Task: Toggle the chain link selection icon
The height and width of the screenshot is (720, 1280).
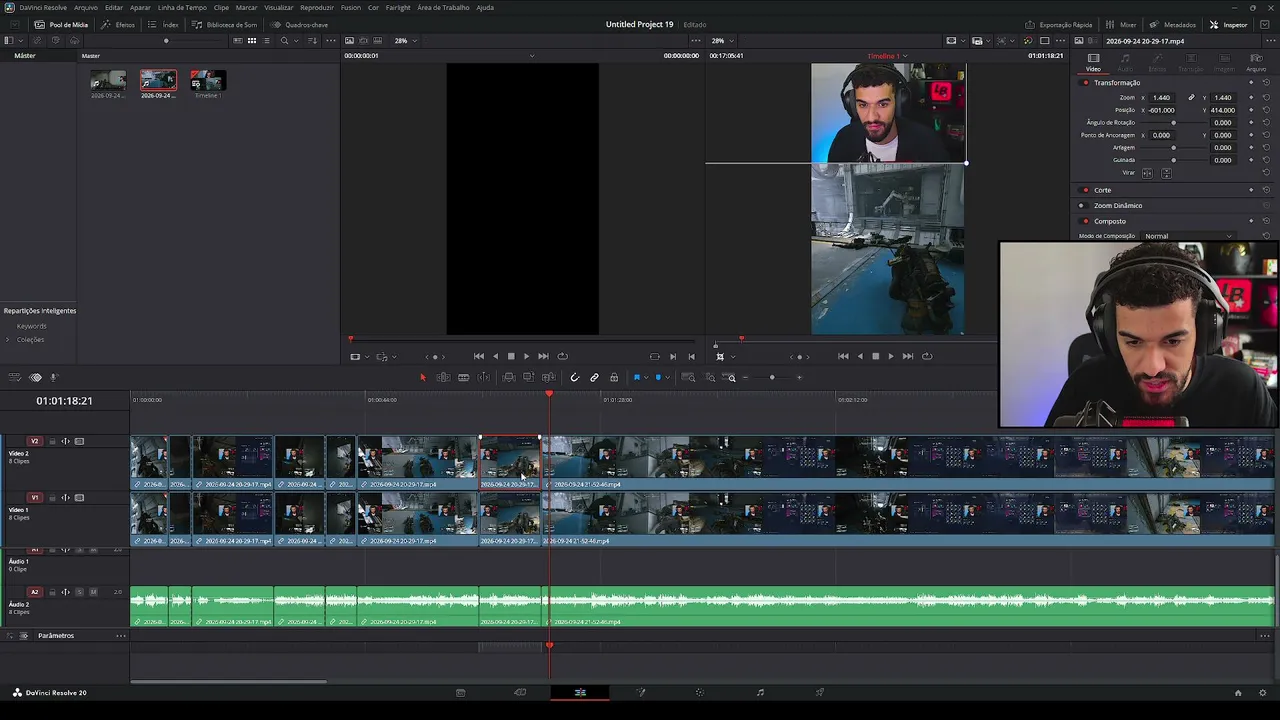Action: click(x=594, y=377)
